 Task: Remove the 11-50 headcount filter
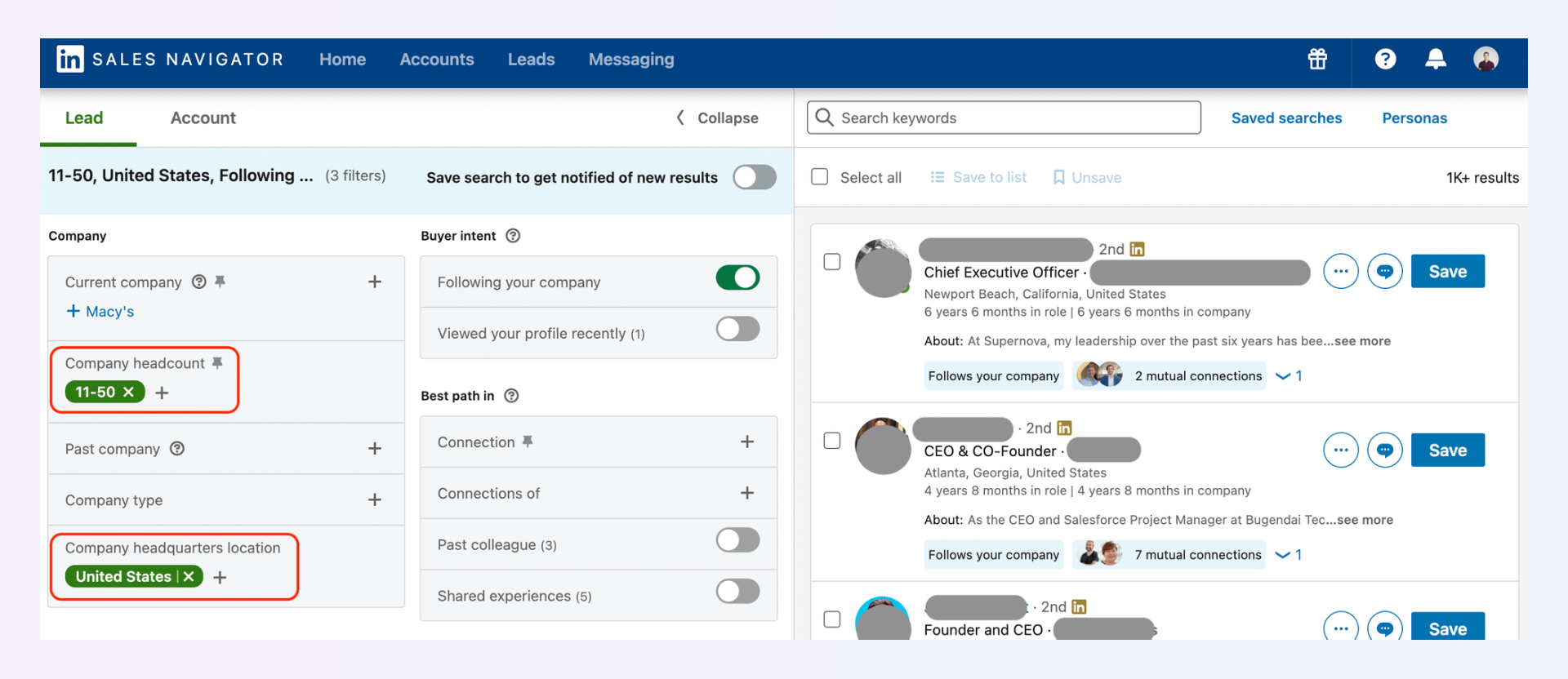[x=128, y=393]
